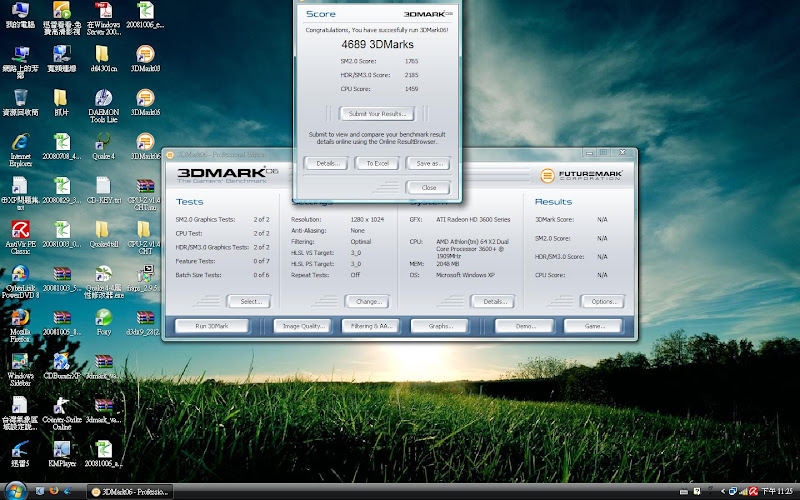Click Change under the Settings section
Image resolution: width=800 pixels, height=500 pixels.
[x=366, y=301]
